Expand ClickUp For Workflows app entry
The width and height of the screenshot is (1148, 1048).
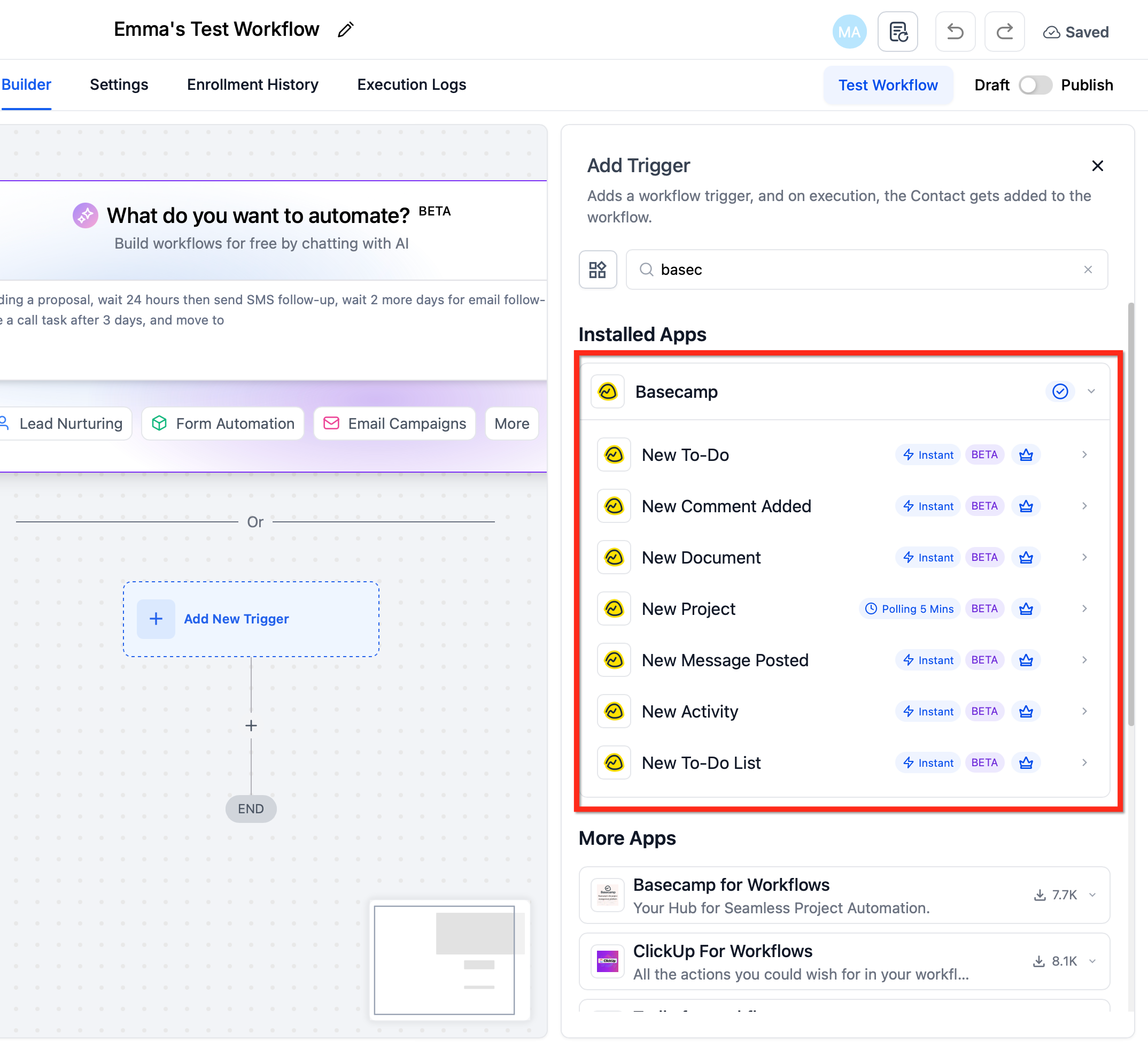point(1092,961)
